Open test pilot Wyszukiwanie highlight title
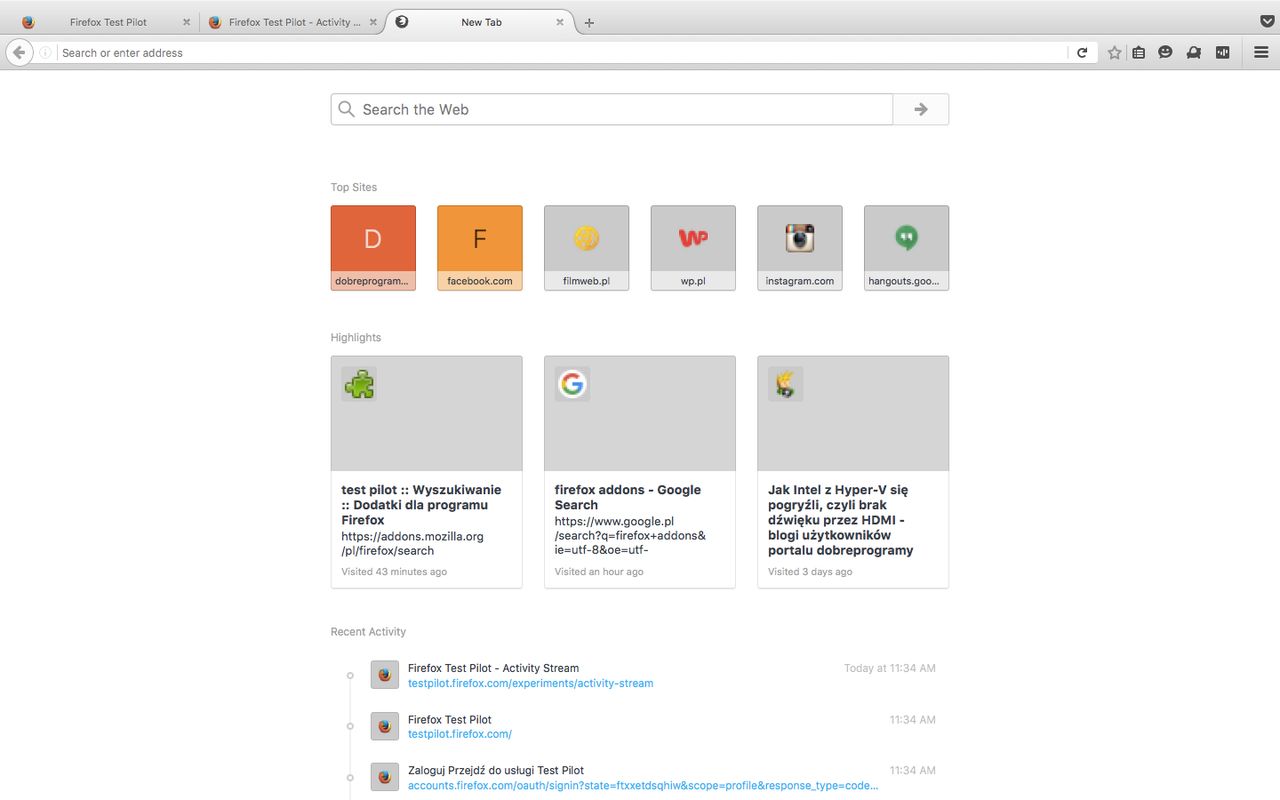This screenshot has height=800, width=1280. click(x=421, y=505)
